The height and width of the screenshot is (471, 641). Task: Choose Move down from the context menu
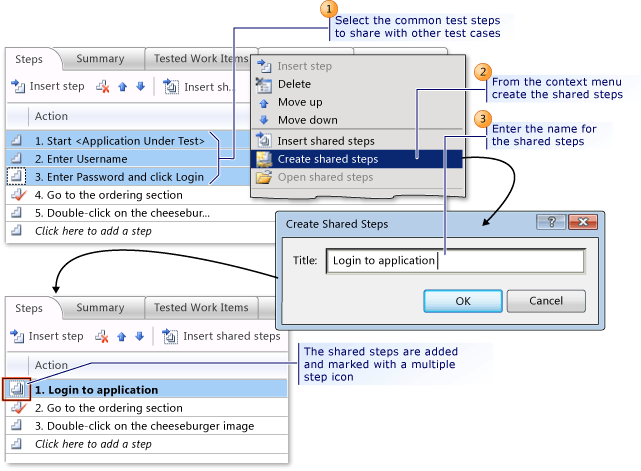click(x=306, y=121)
